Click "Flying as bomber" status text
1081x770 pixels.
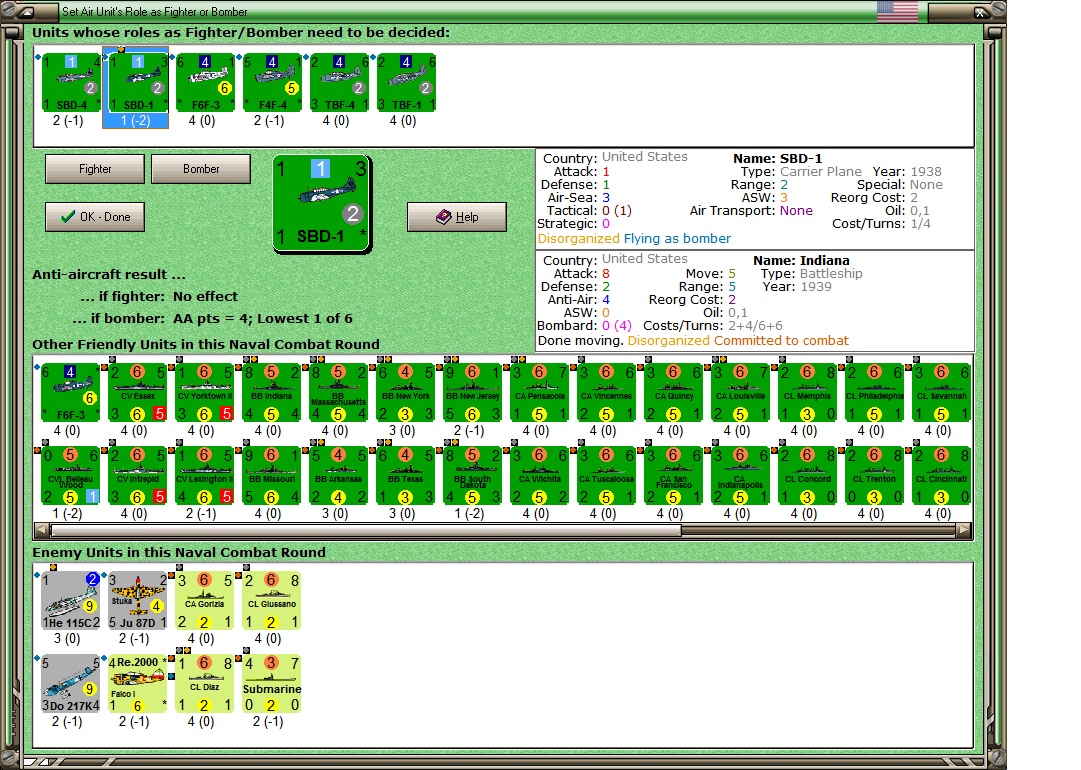pyautogui.click(x=677, y=239)
